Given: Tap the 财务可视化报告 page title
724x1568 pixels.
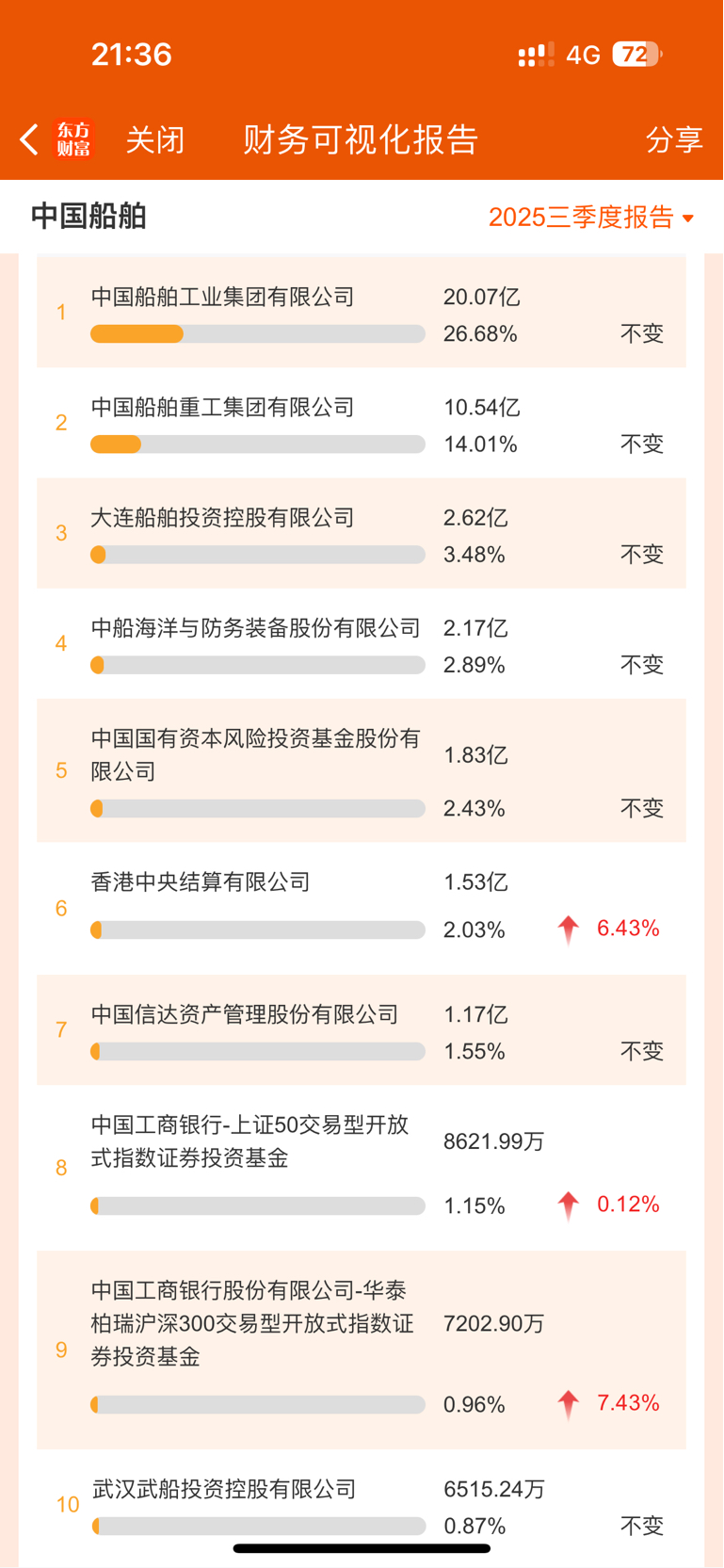Looking at the screenshot, I should [361, 139].
